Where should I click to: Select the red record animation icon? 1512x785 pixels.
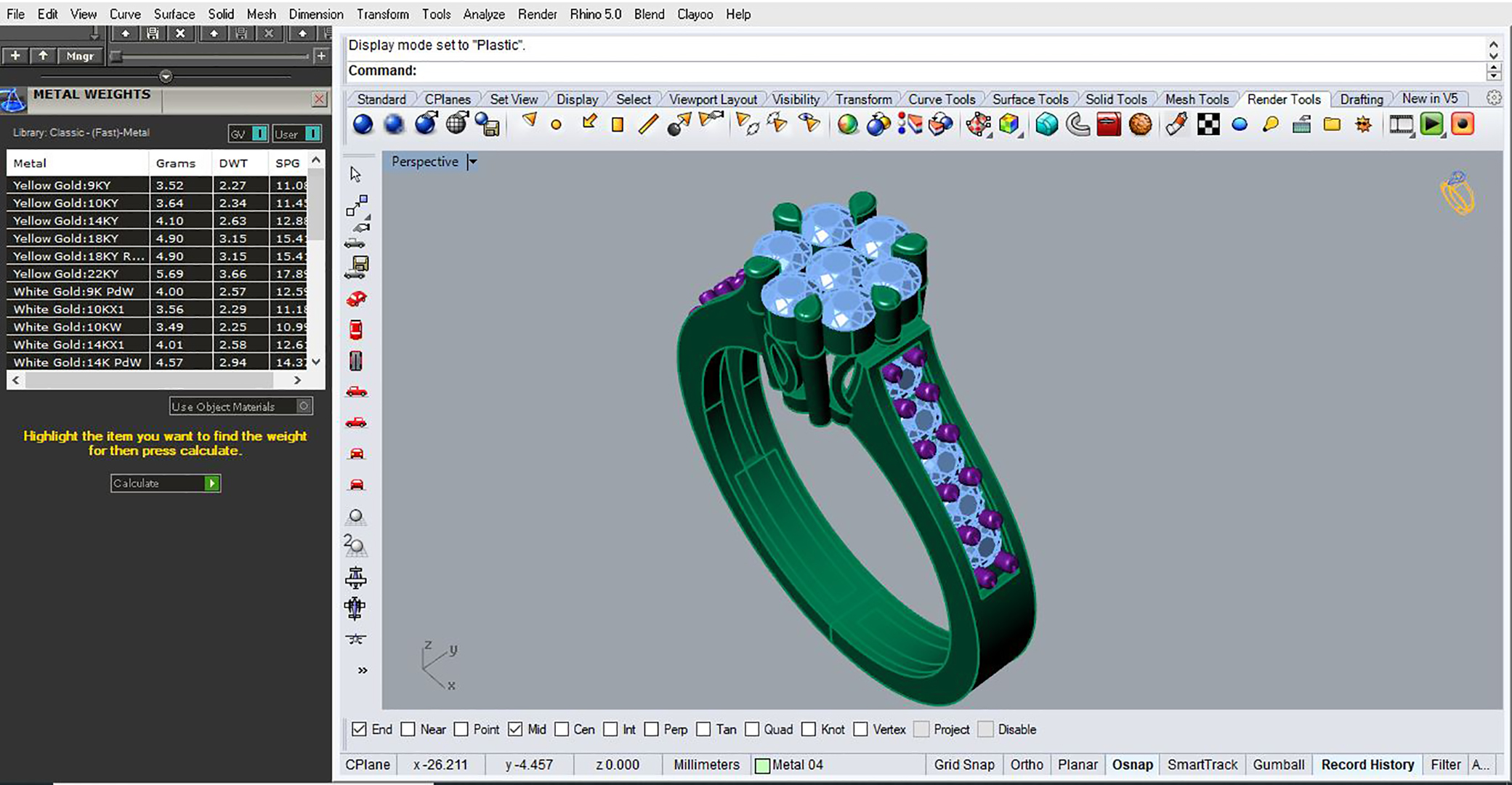point(1463,124)
